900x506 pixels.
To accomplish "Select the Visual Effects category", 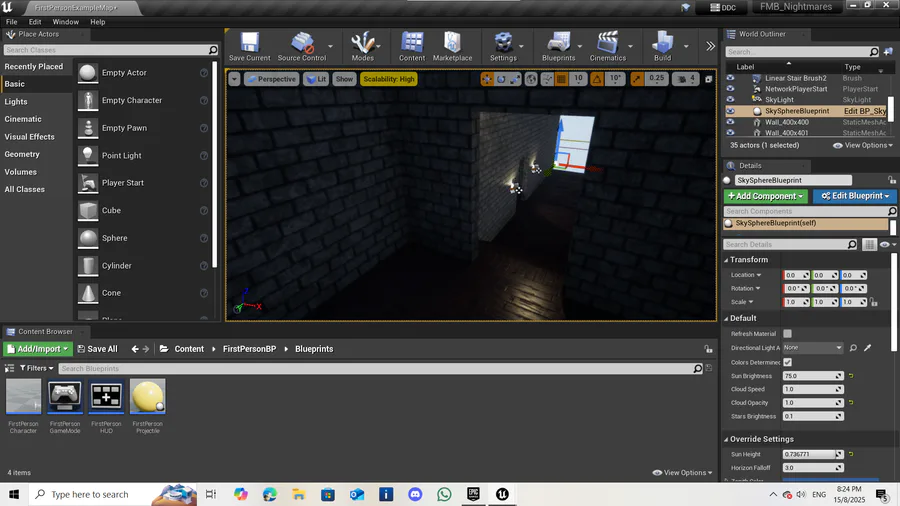I will [29, 137].
